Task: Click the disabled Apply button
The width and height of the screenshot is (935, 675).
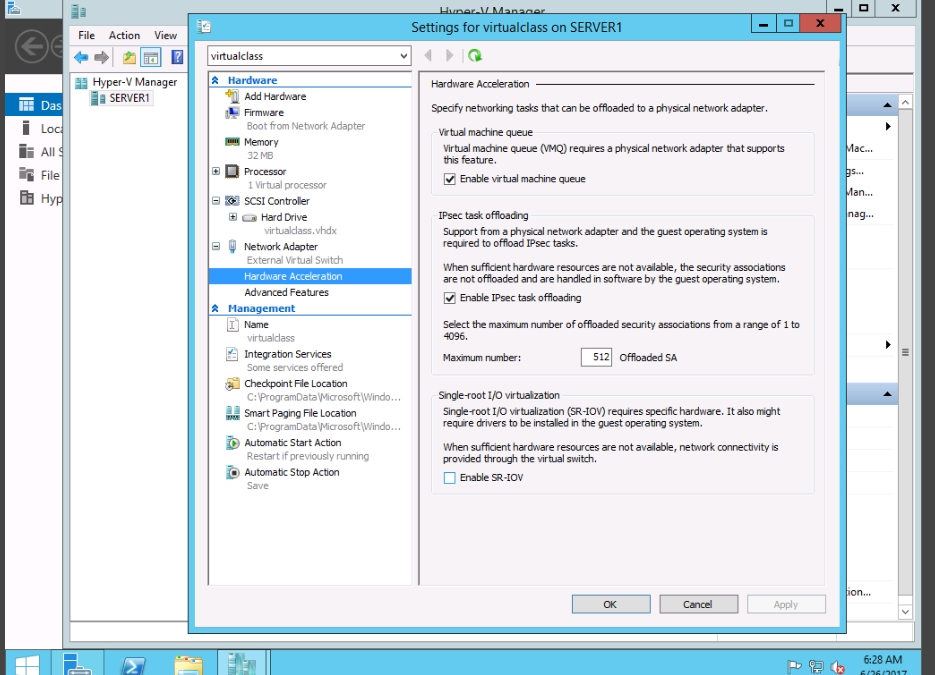Action: point(786,604)
